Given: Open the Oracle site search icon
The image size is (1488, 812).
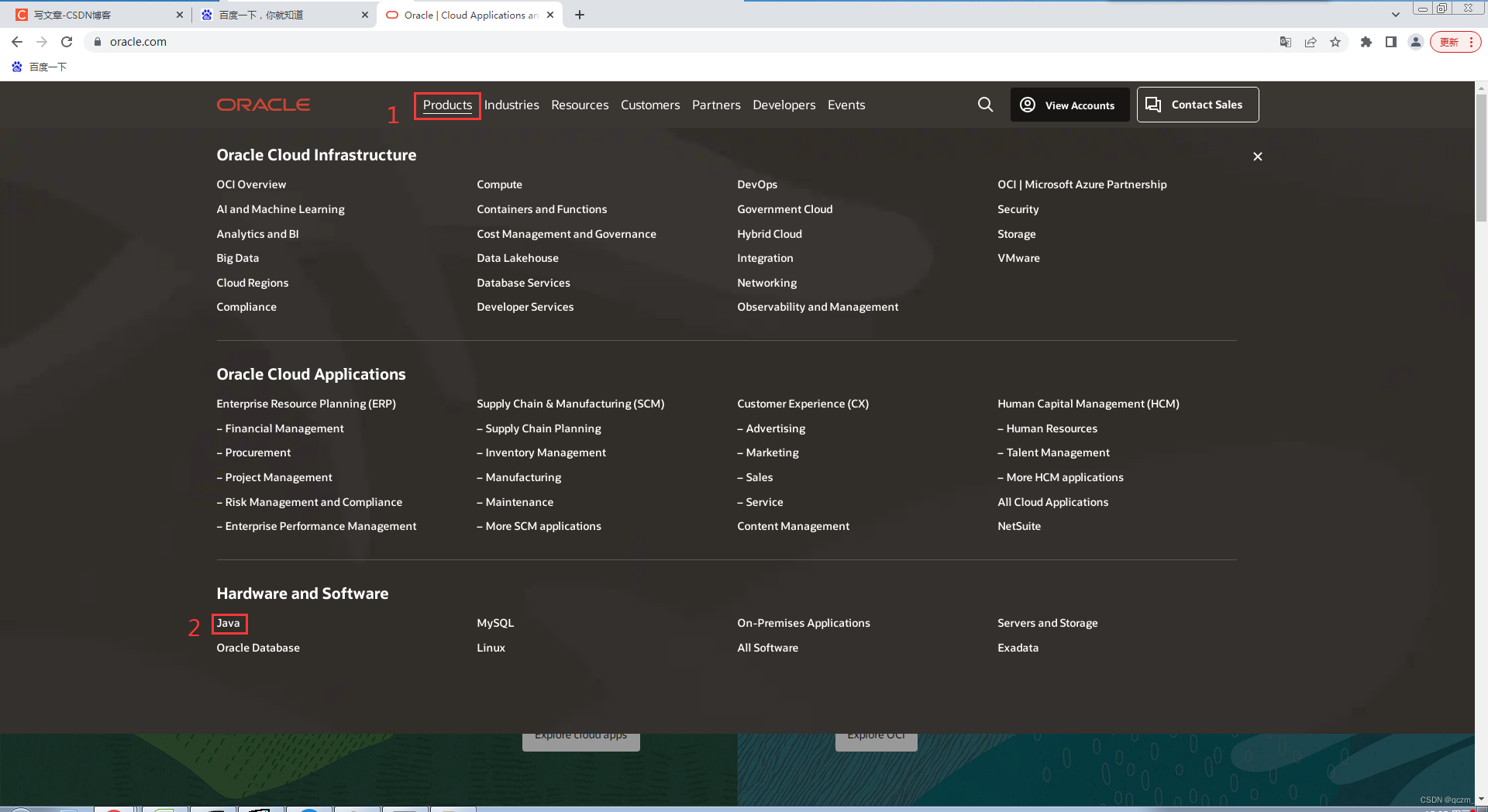Looking at the screenshot, I should (x=985, y=105).
